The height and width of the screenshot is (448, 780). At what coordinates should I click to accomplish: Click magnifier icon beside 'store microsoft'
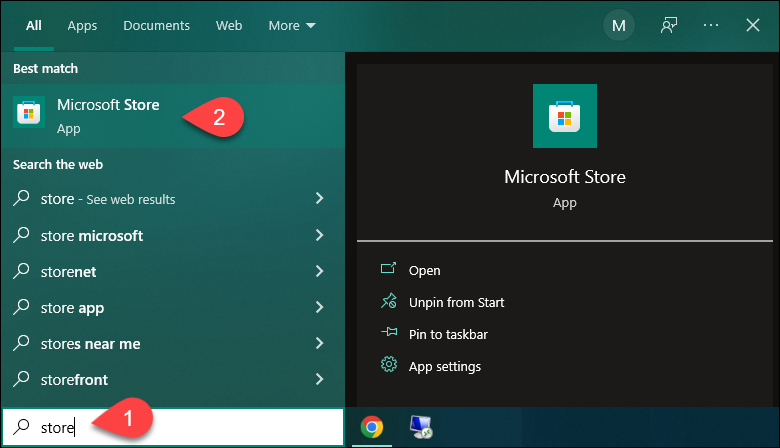21,234
